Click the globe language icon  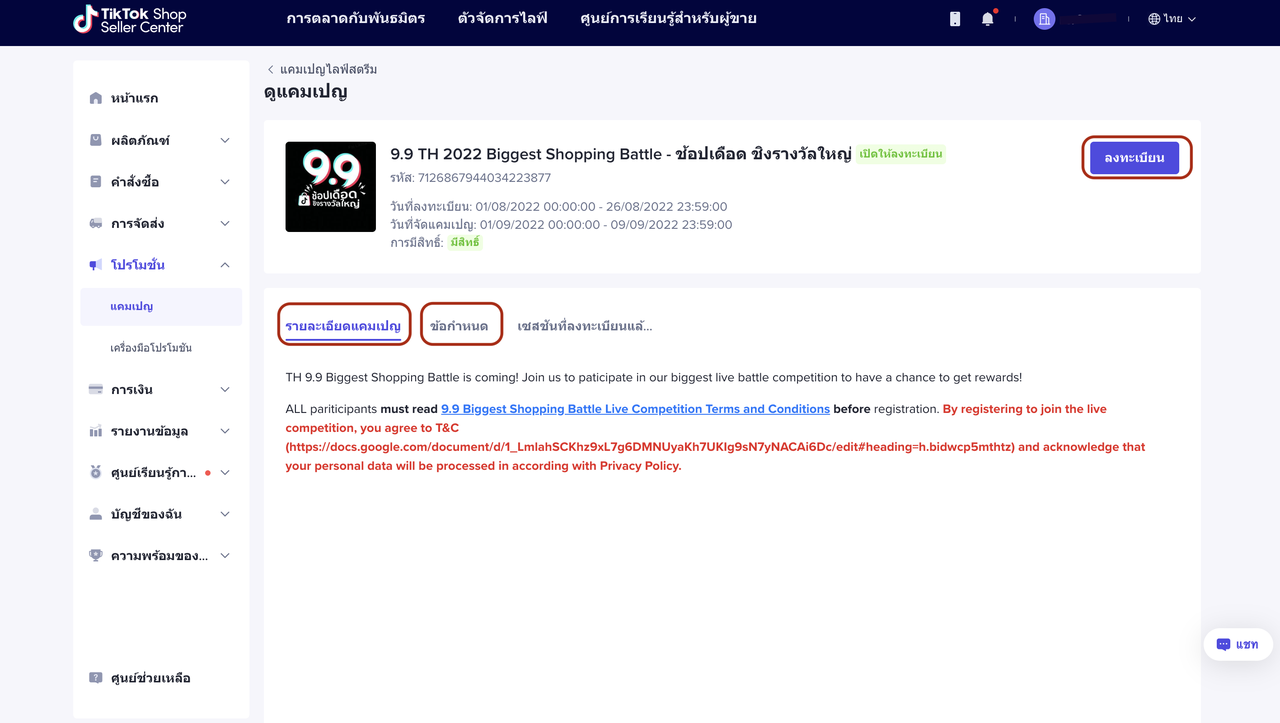click(1154, 19)
